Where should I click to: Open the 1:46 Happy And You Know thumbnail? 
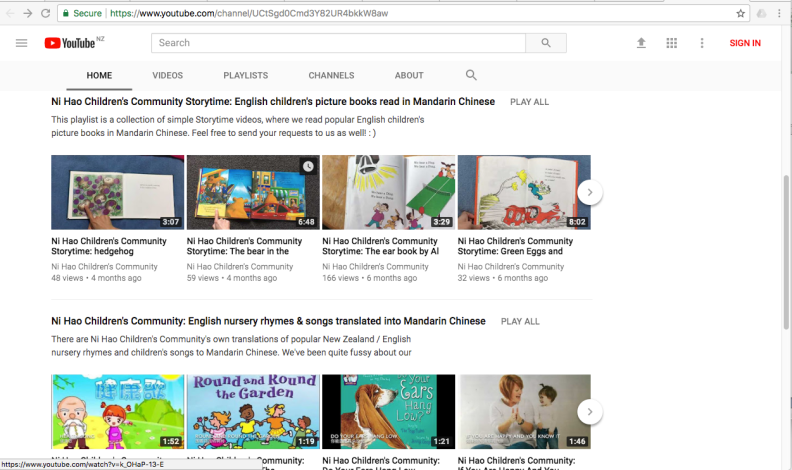[524, 412]
